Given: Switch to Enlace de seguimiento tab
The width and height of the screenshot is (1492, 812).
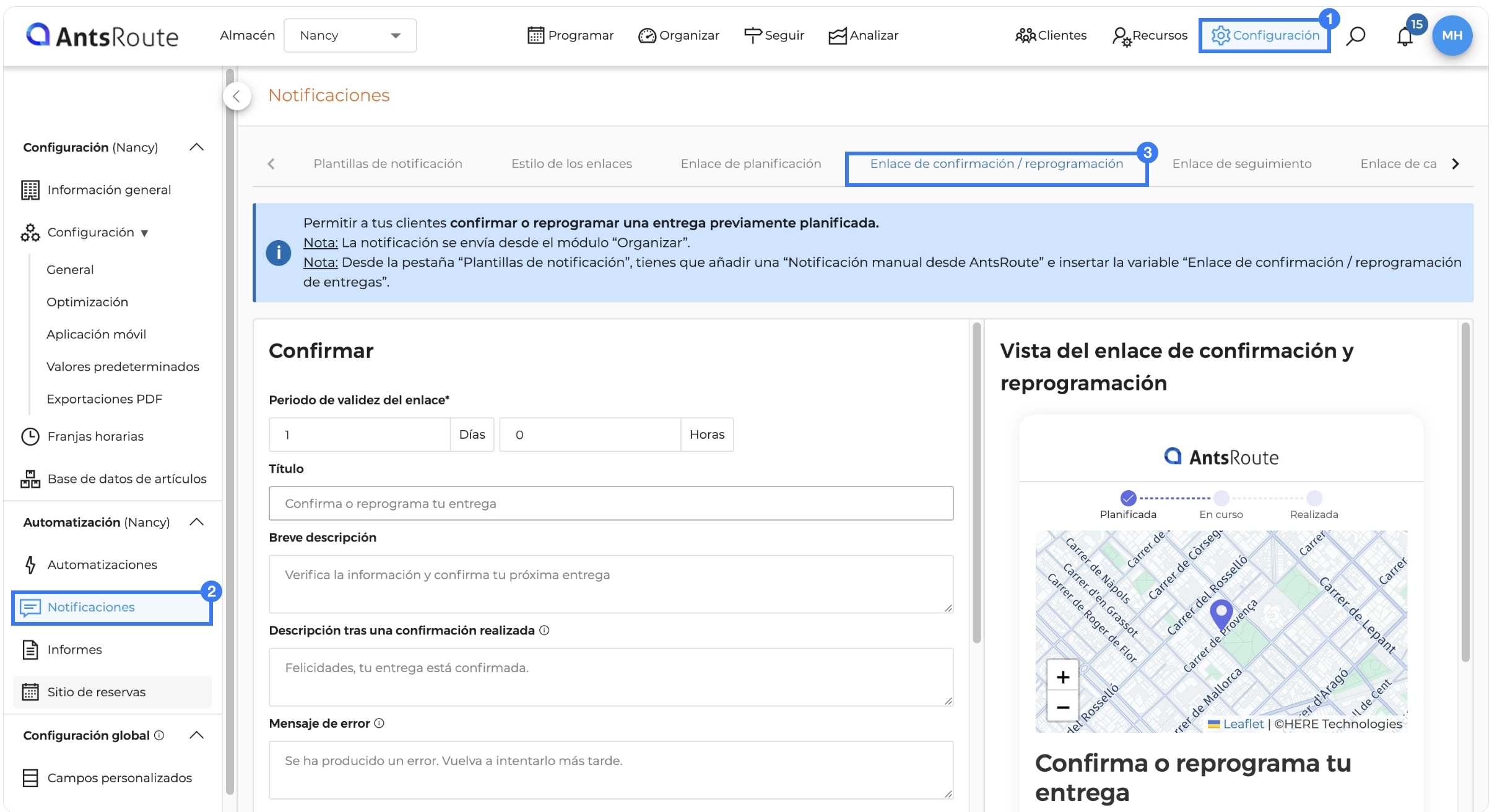Looking at the screenshot, I should click(x=1242, y=164).
